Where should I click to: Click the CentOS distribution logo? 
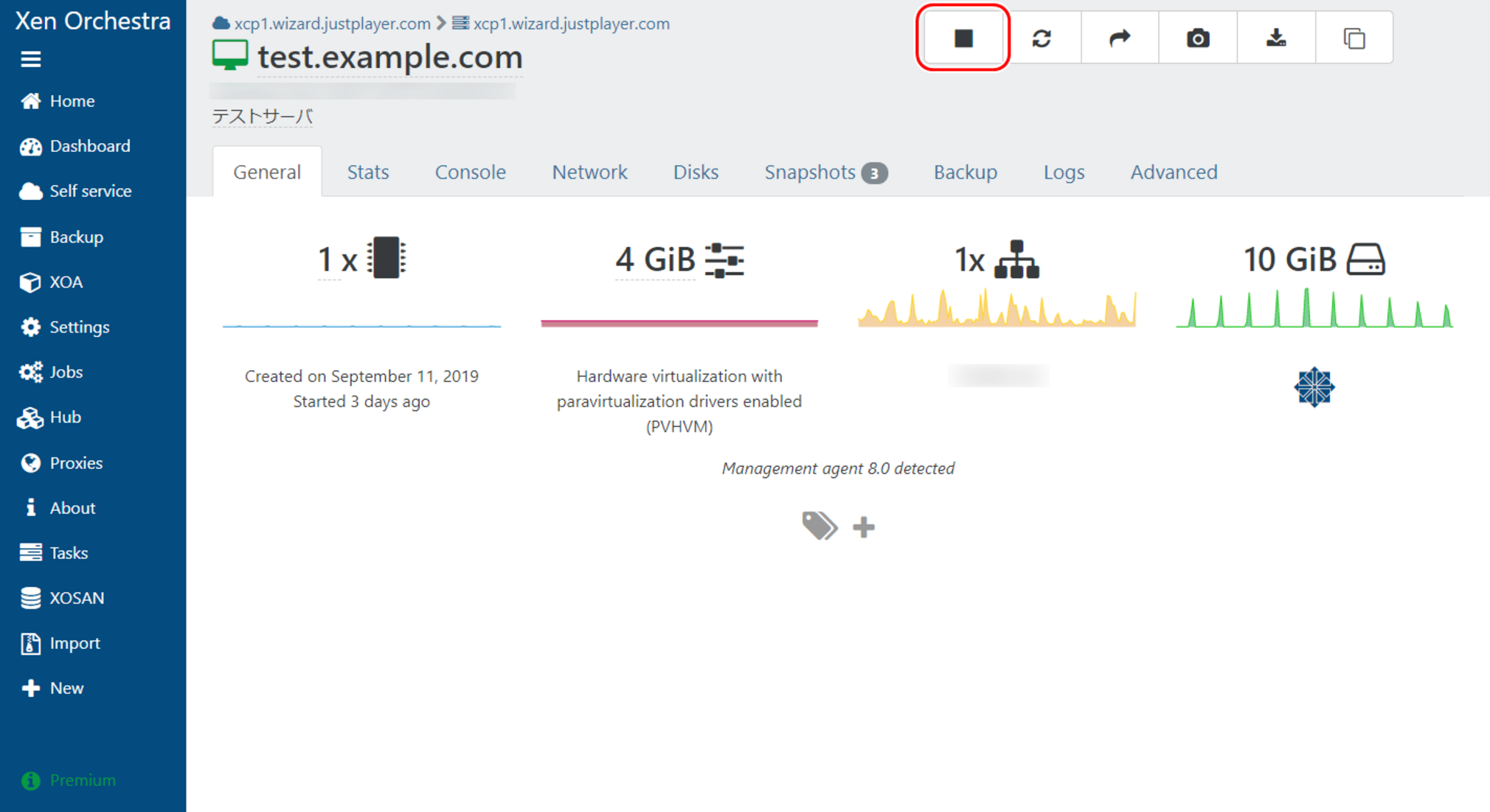click(1314, 387)
